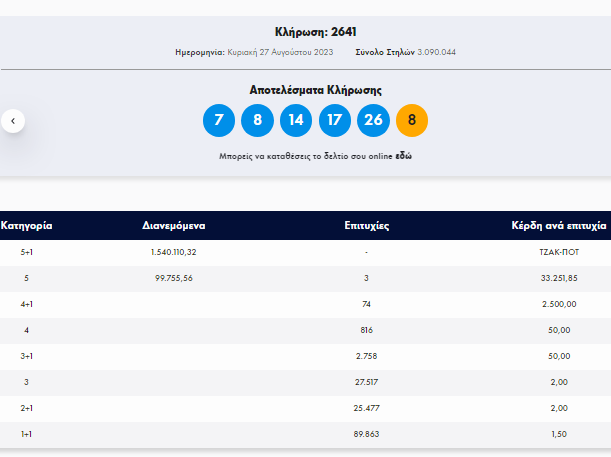Select the 33.251,85 winnings value
Image resolution: width=611 pixels, height=457 pixels.
point(559,278)
